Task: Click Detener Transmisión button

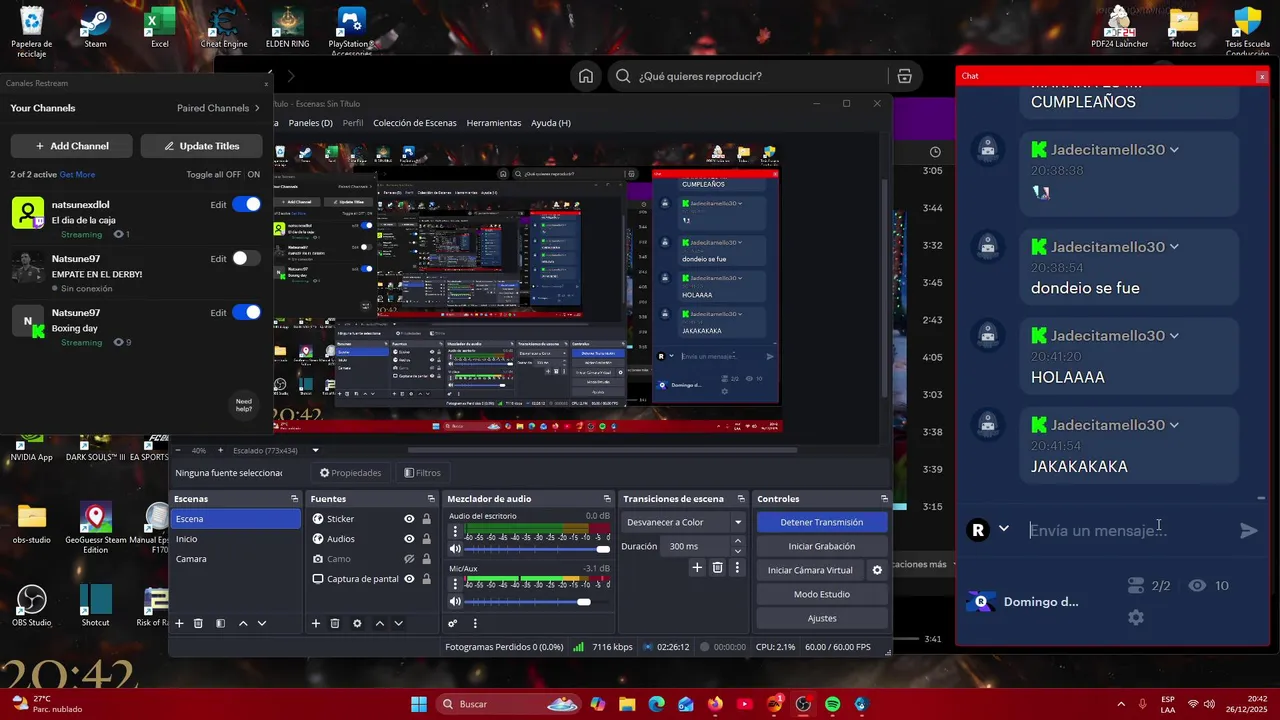Action: pyautogui.click(x=821, y=522)
